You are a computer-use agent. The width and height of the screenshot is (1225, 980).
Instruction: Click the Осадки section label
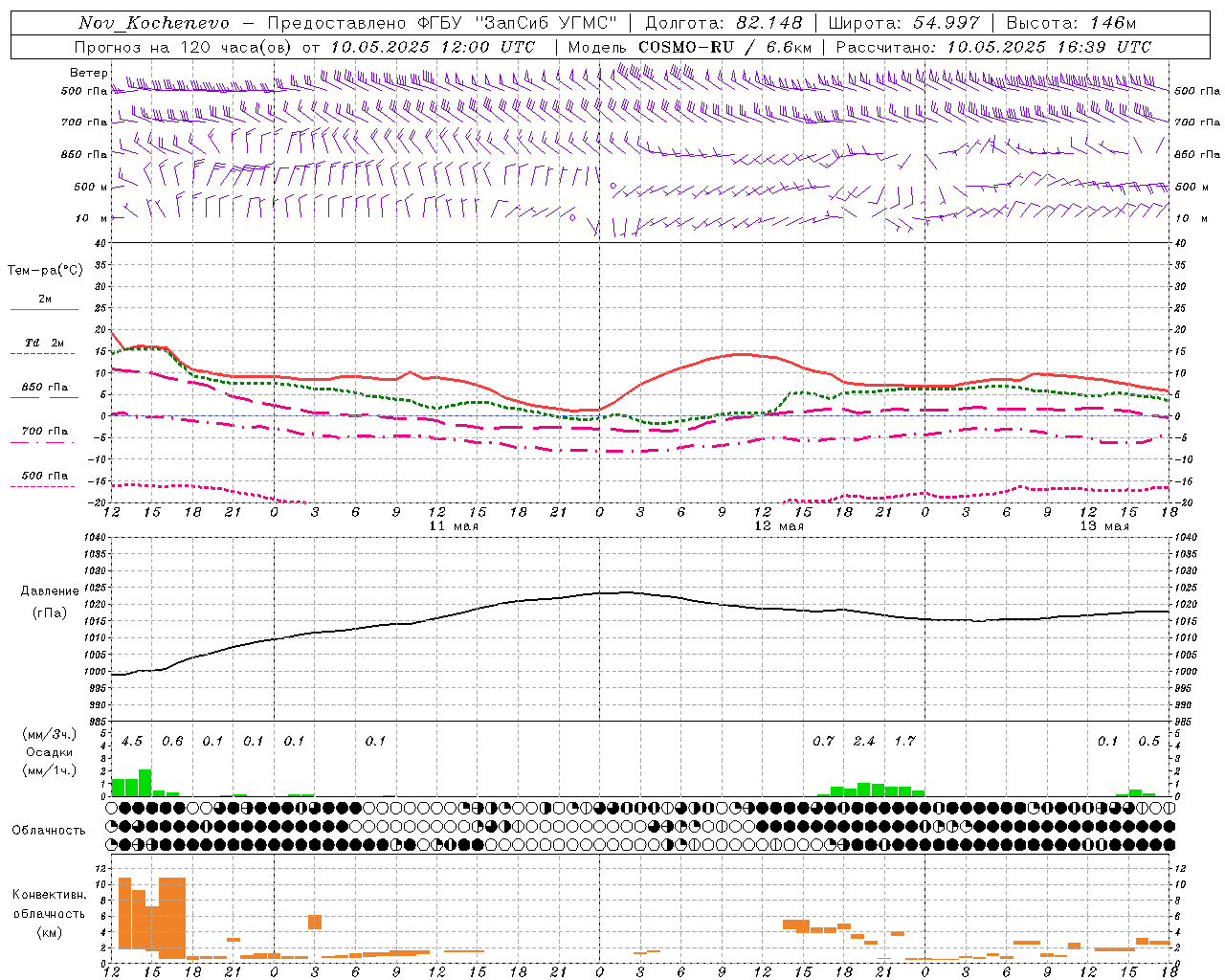(48, 752)
